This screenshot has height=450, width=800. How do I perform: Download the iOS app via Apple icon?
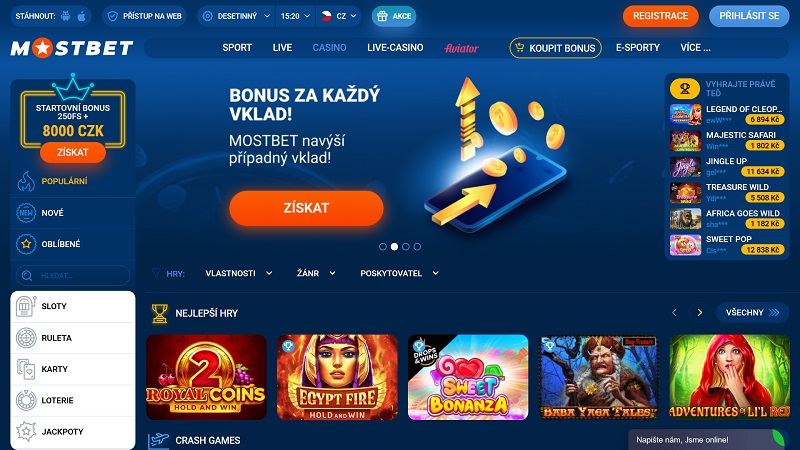[x=82, y=16]
